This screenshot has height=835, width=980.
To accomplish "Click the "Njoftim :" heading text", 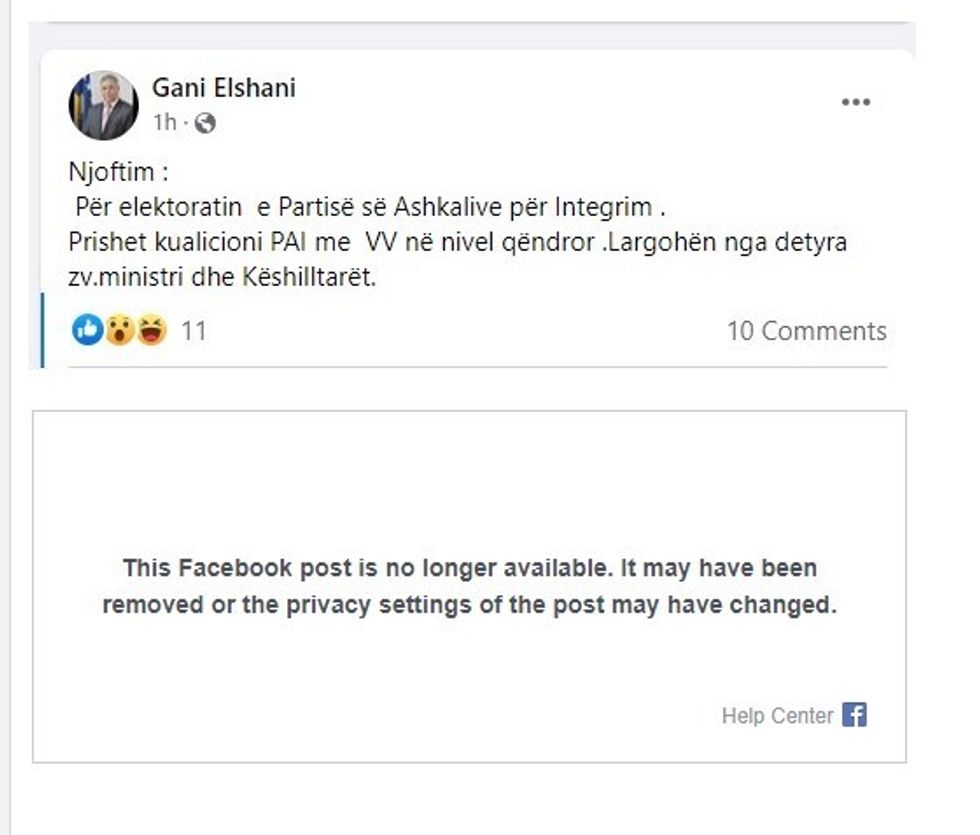I will pos(118,172).
